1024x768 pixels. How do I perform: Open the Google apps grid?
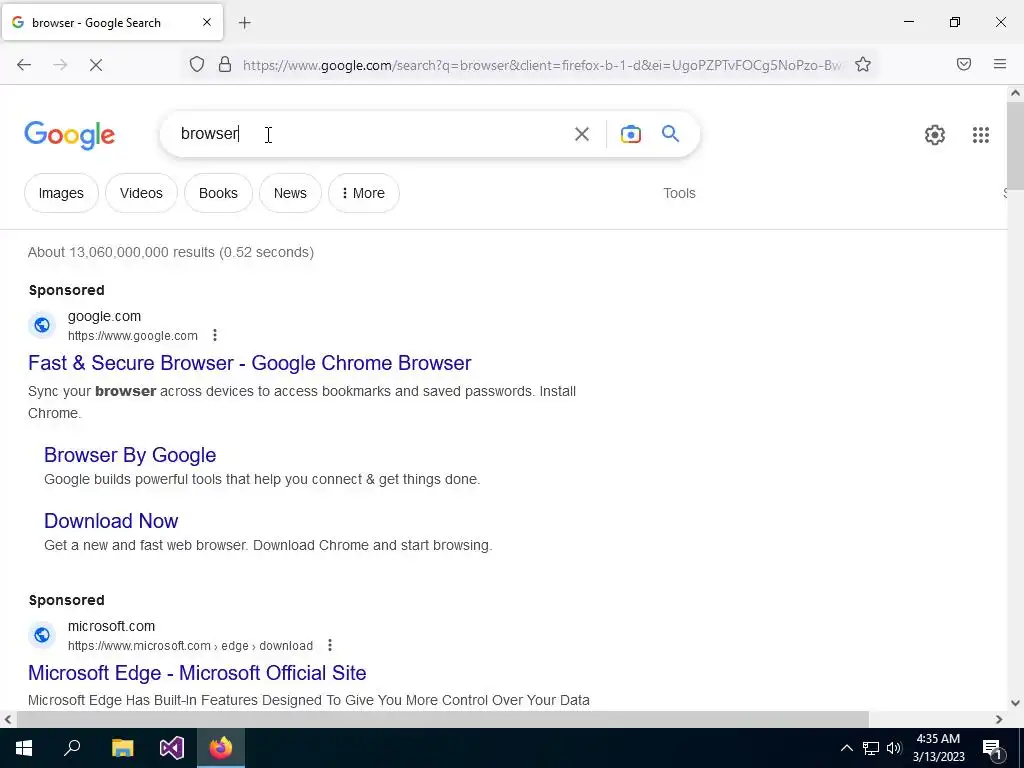click(980, 135)
